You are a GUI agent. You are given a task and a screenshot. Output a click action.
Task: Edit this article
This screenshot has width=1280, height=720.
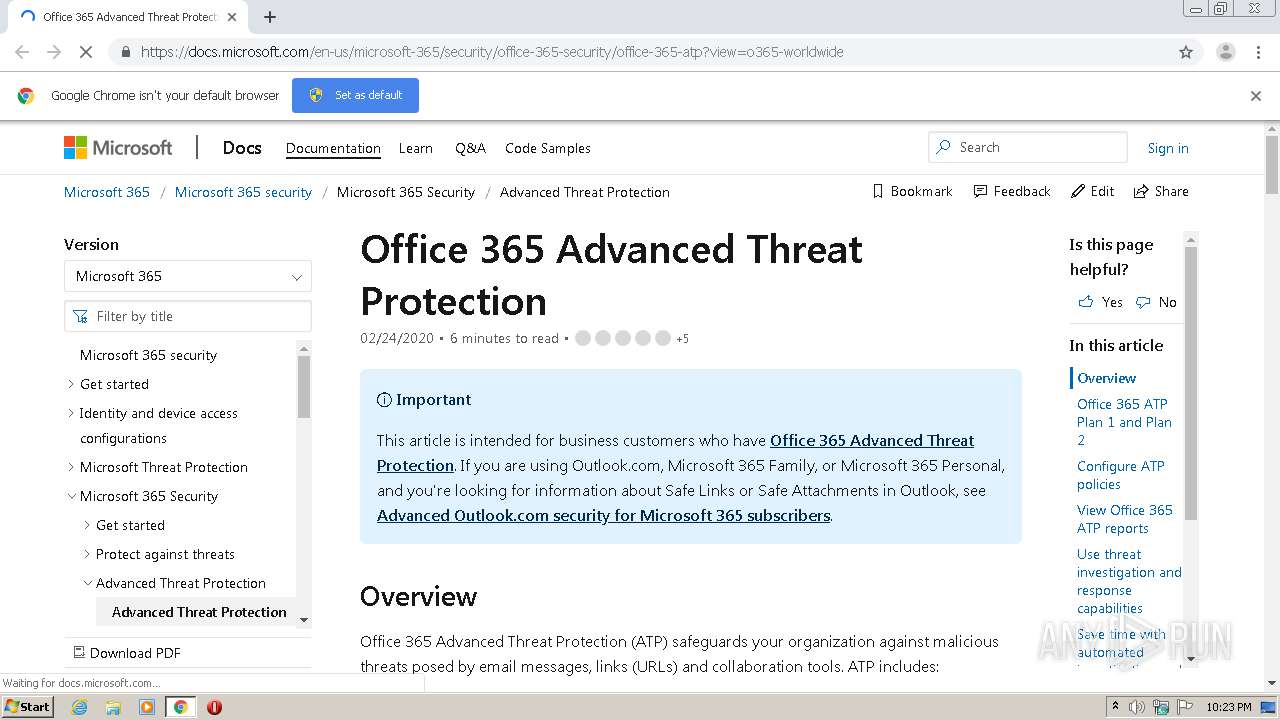[1092, 191]
